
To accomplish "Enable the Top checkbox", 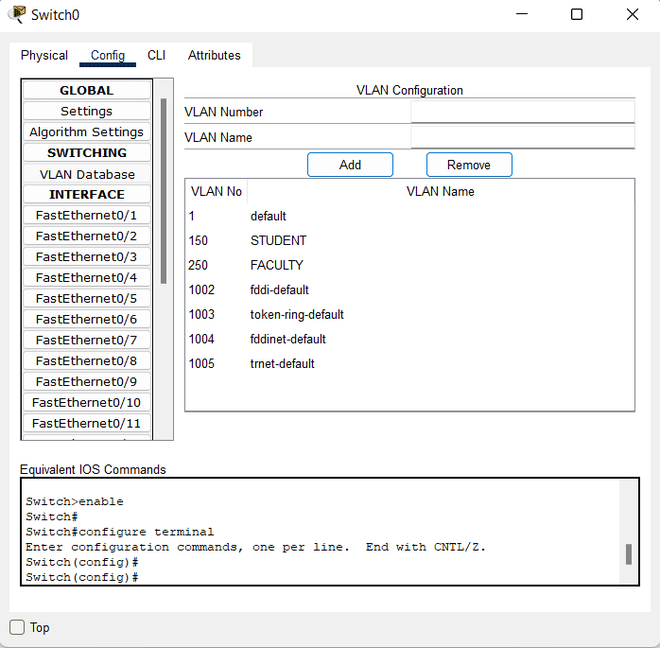I will pyautogui.click(x=17, y=627).
